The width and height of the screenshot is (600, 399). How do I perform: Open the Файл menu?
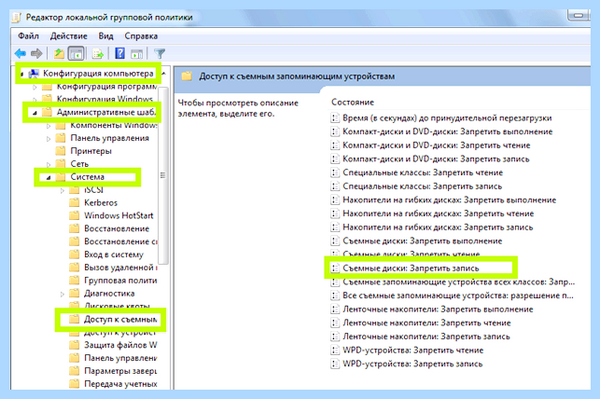click(x=28, y=36)
